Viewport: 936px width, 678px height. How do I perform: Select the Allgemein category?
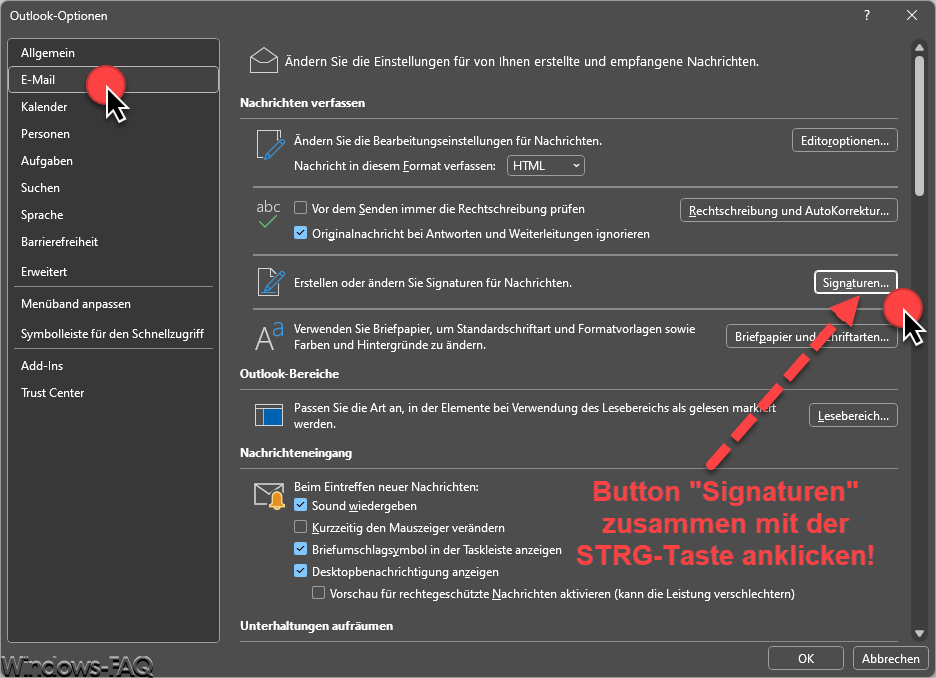[x=113, y=53]
